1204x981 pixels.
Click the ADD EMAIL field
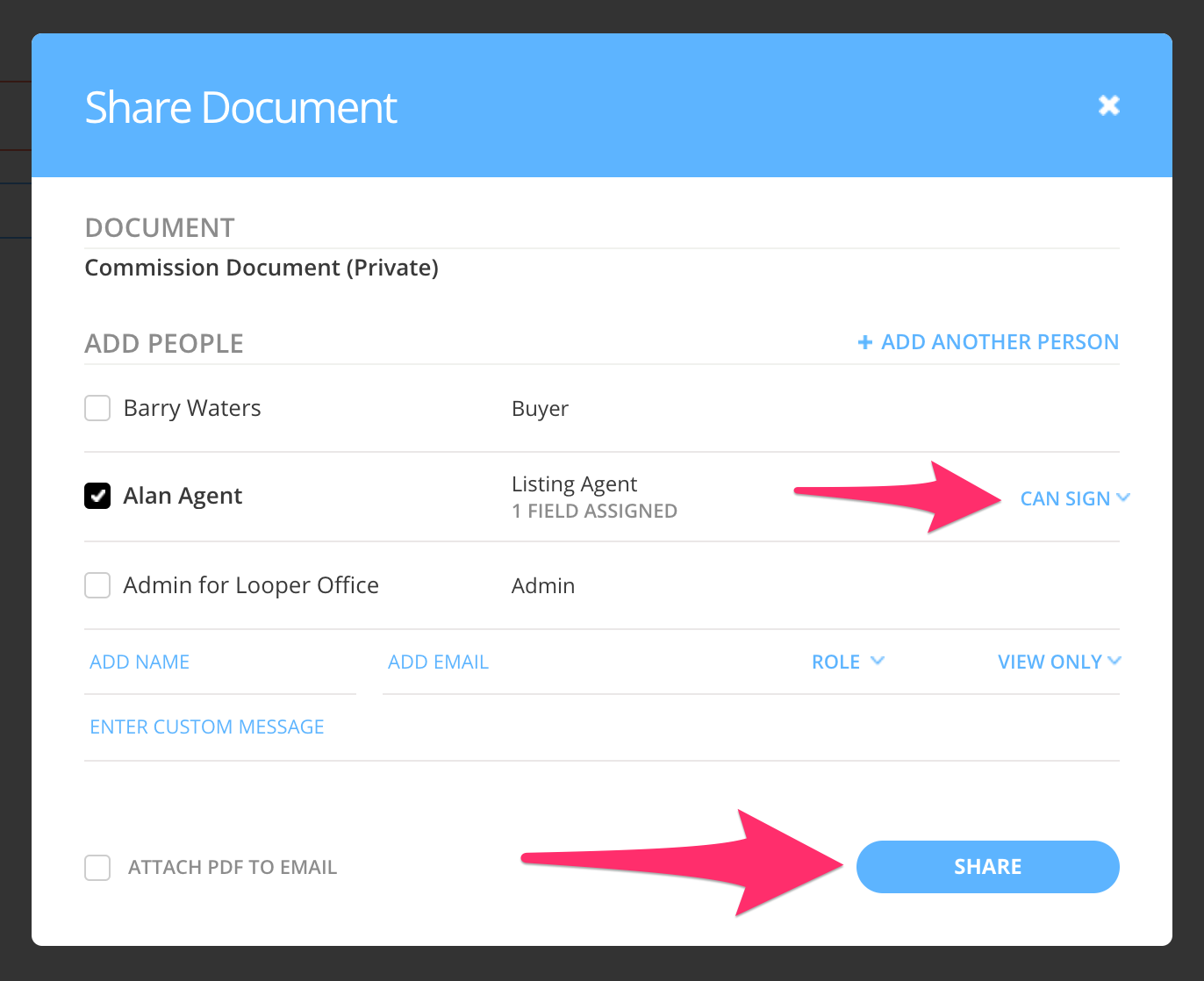(x=438, y=661)
